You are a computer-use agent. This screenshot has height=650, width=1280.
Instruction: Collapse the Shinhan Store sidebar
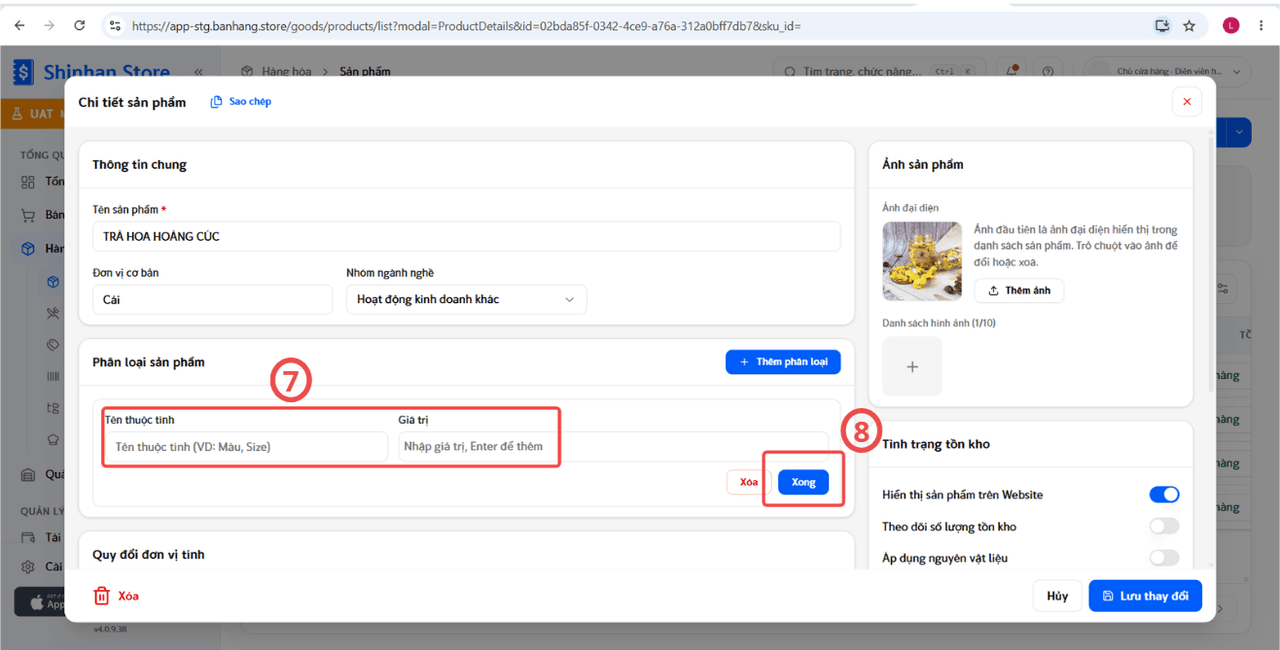pyautogui.click(x=198, y=72)
